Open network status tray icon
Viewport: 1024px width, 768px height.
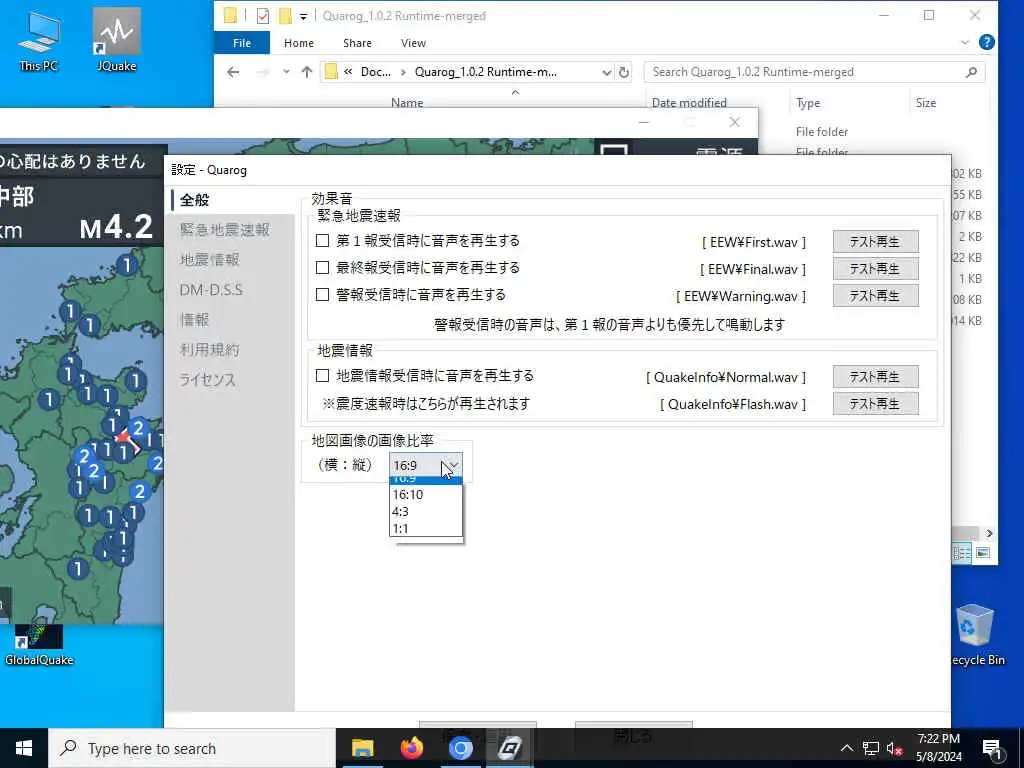pos(871,748)
